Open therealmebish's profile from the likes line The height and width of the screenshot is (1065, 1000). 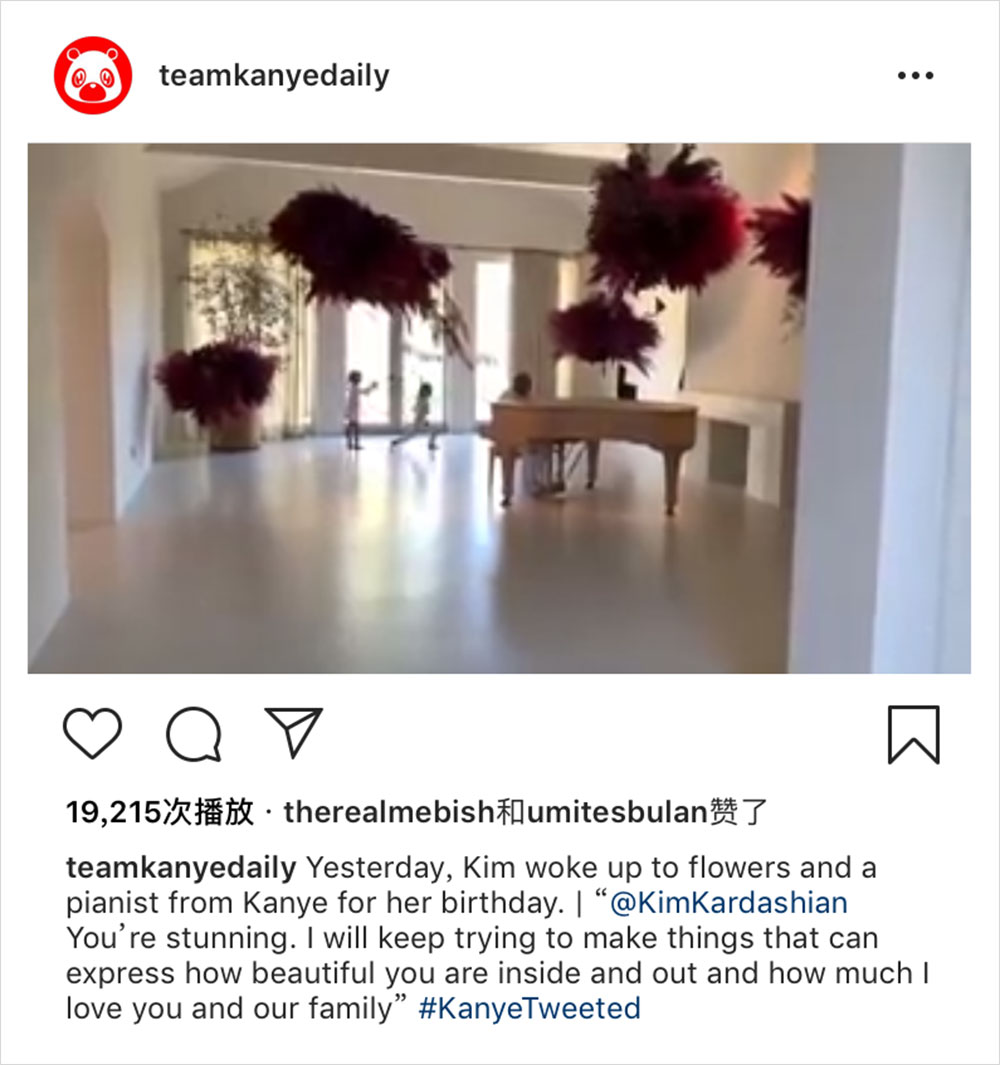click(x=389, y=812)
